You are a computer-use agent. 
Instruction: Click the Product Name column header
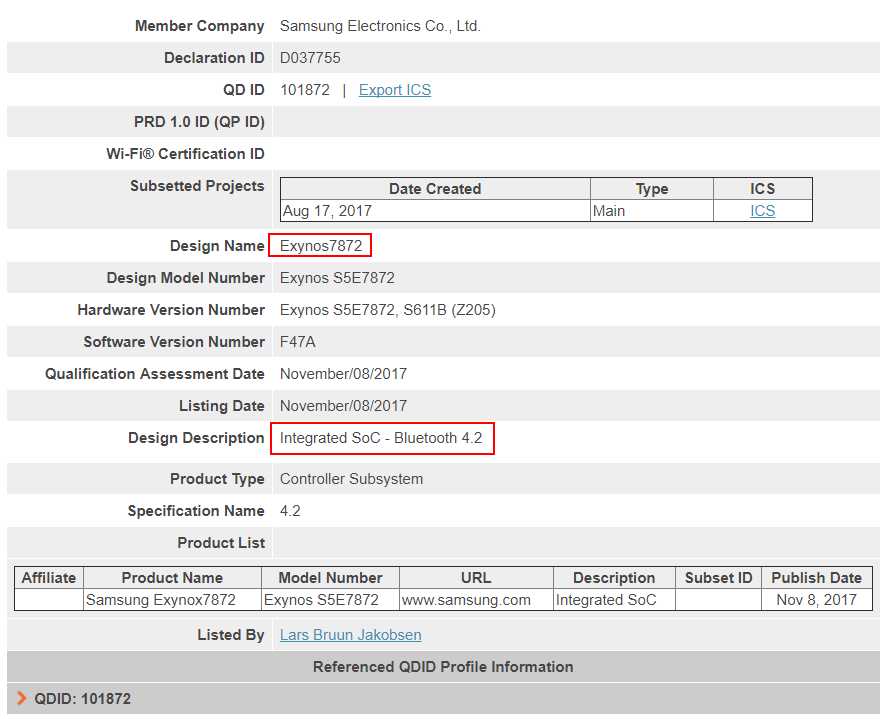point(172,578)
